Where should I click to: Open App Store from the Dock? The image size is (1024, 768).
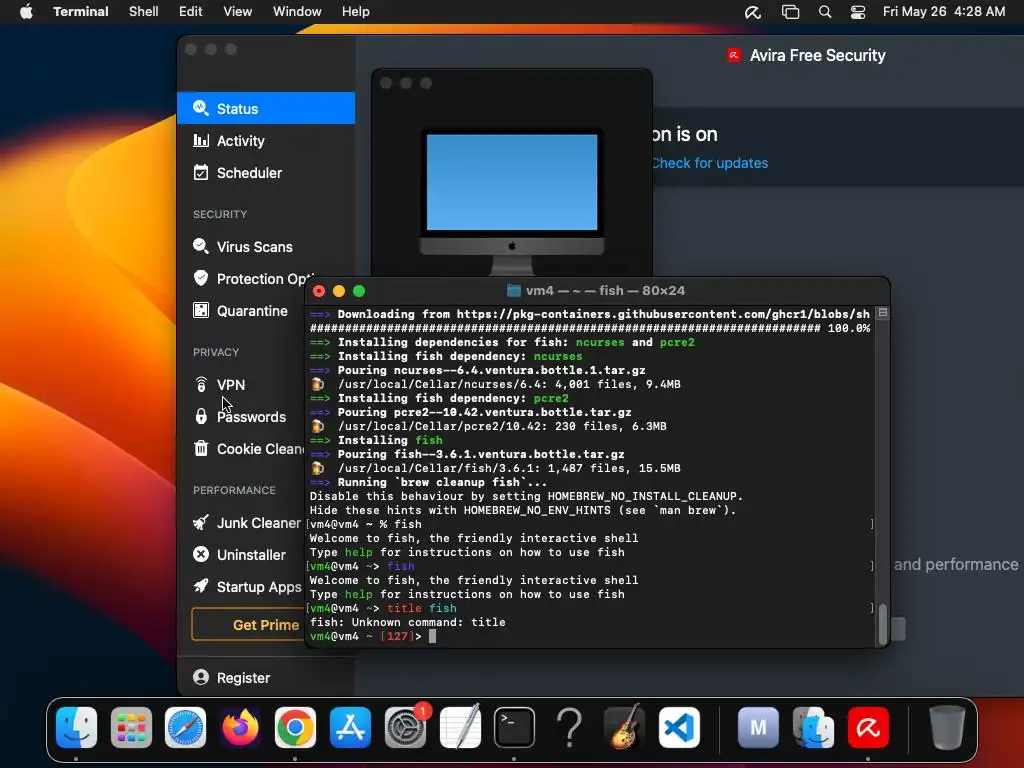tap(351, 727)
